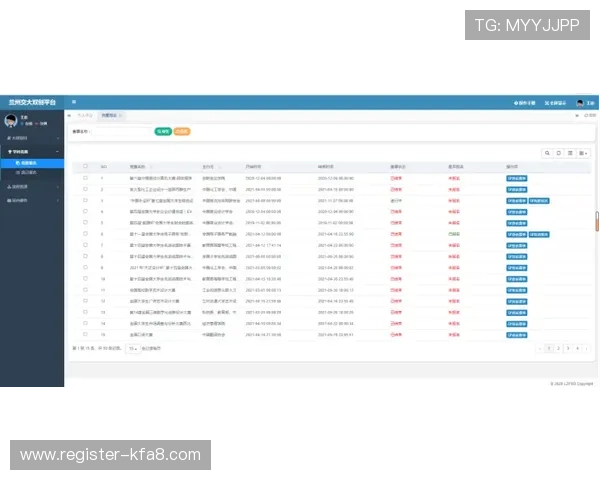This screenshot has width=600, height=480.
Task: Open operation manual in header
Action: coord(525,102)
